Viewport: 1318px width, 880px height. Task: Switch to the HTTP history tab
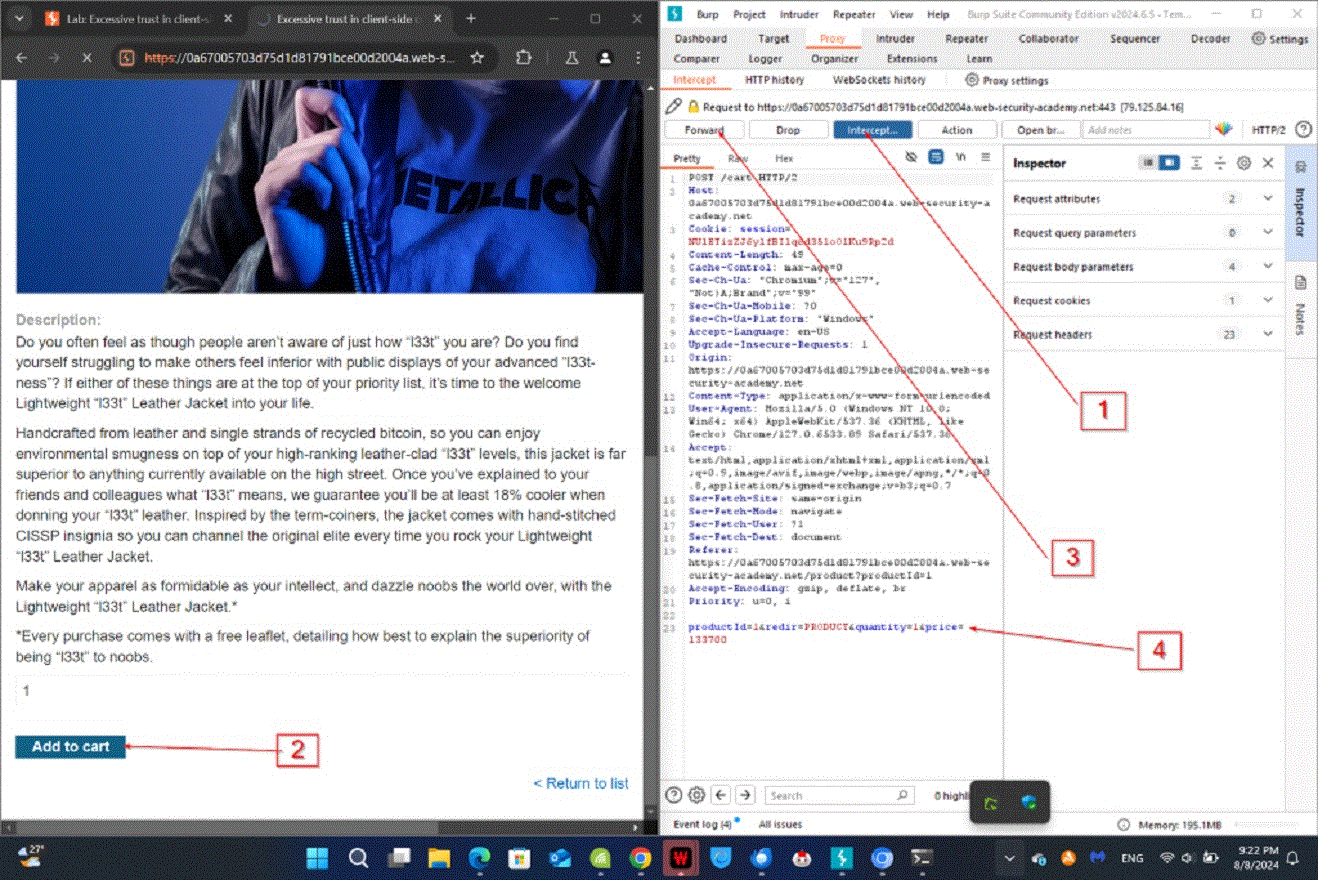774,80
